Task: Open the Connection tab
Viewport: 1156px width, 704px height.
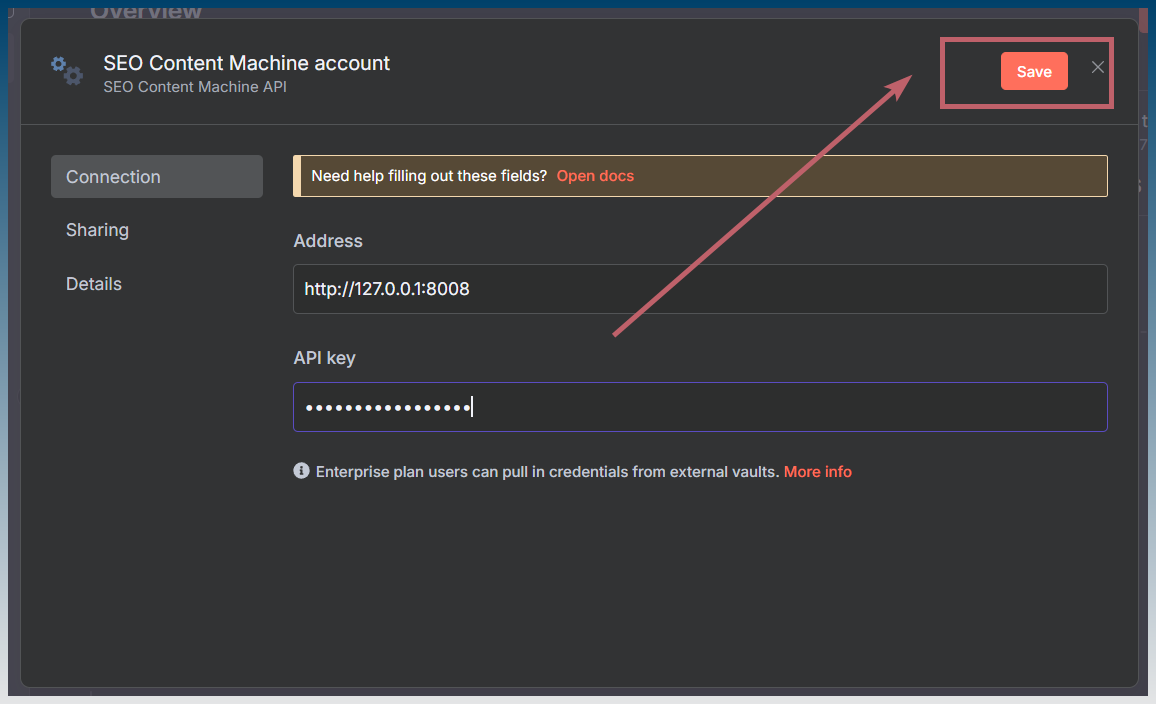Action: (156, 176)
